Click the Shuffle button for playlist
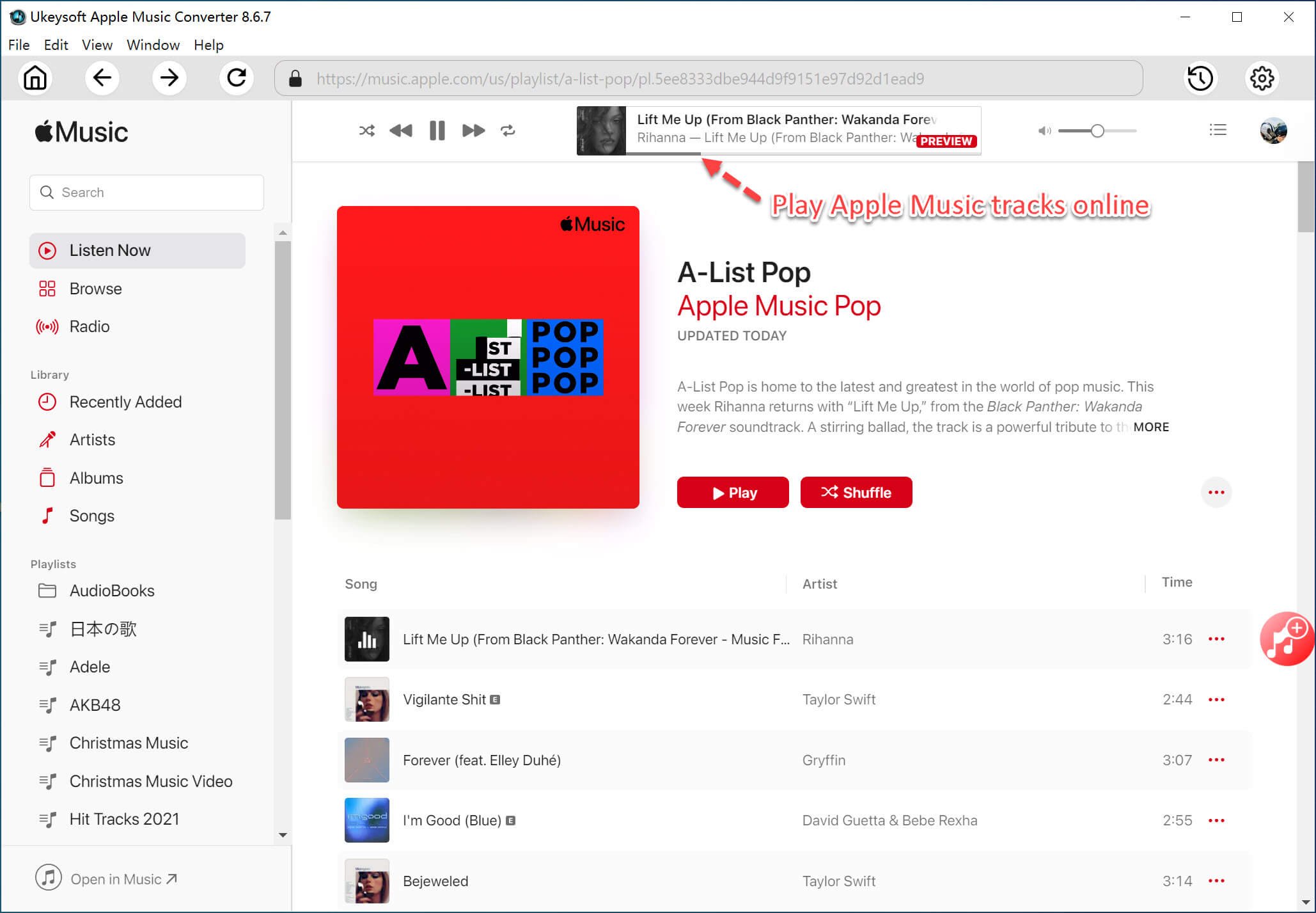This screenshot has width=1316, height=913. point(856,491)
